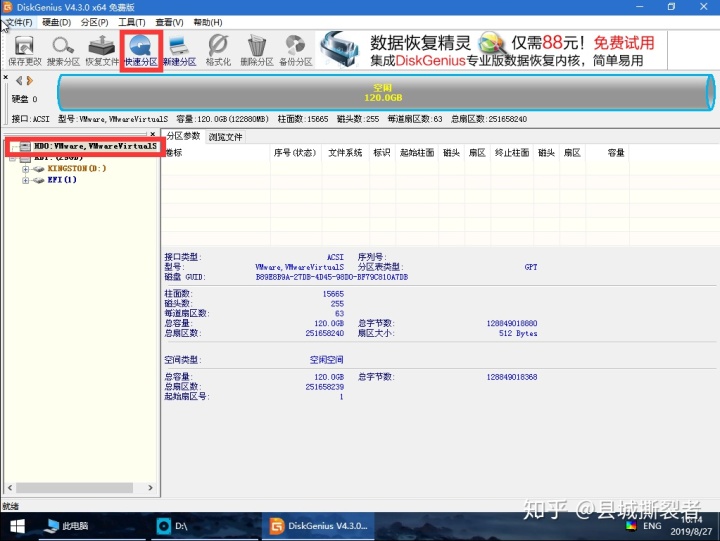The width and height of the screenshot is (720, 541).
Task: Choose the 格式化 format toolbar icon
Action: (x=218, y=51)
